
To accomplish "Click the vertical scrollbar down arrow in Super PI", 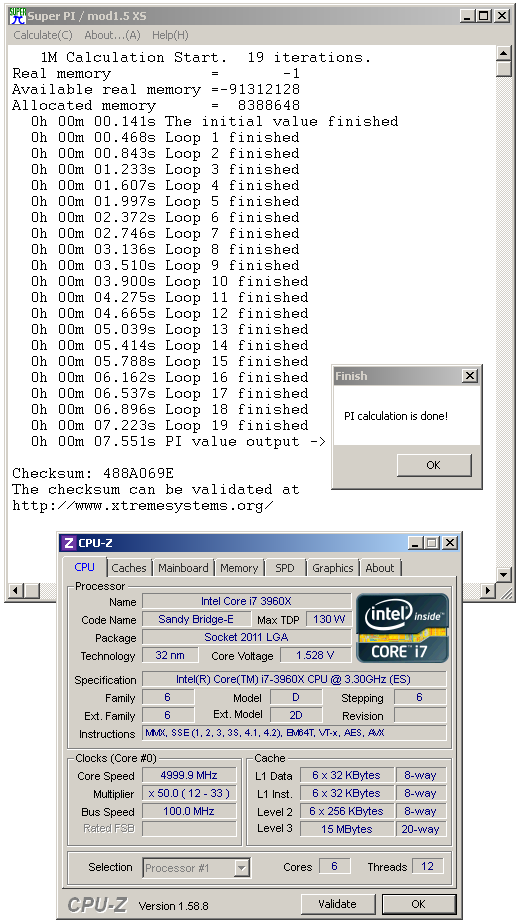I will coord(504,575).
